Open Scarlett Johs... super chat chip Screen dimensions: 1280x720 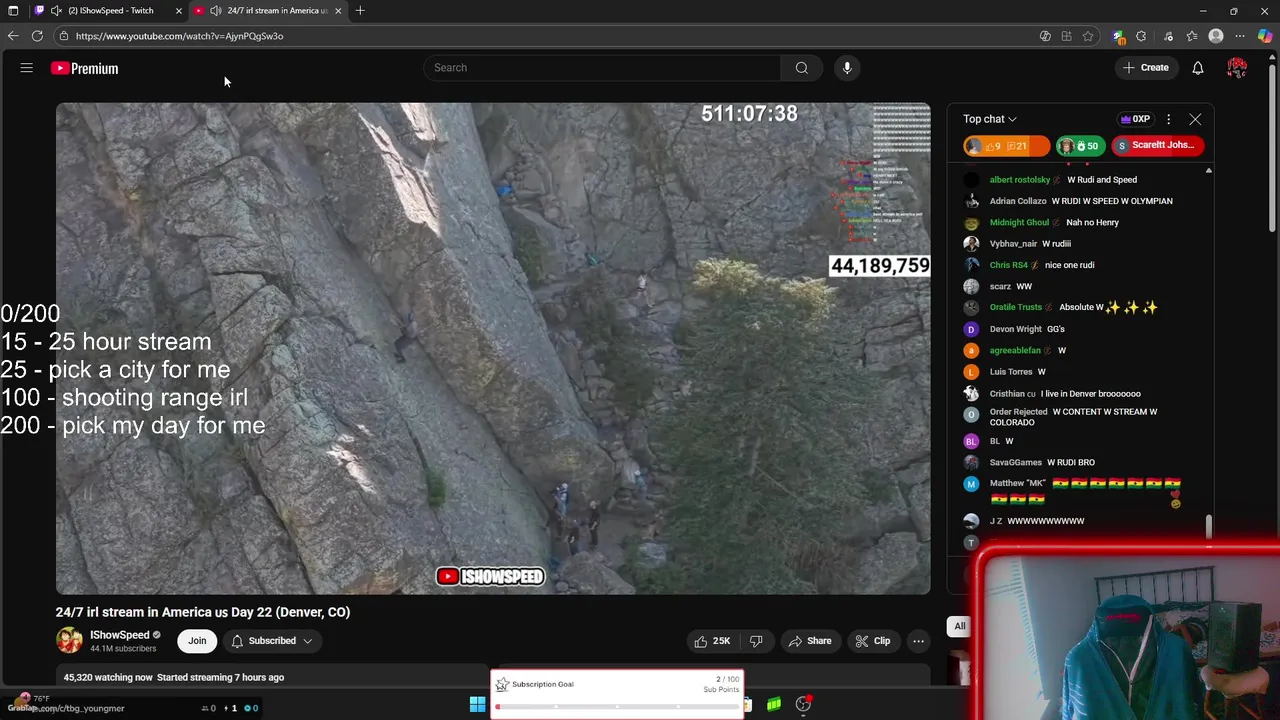pos(1158,146)
